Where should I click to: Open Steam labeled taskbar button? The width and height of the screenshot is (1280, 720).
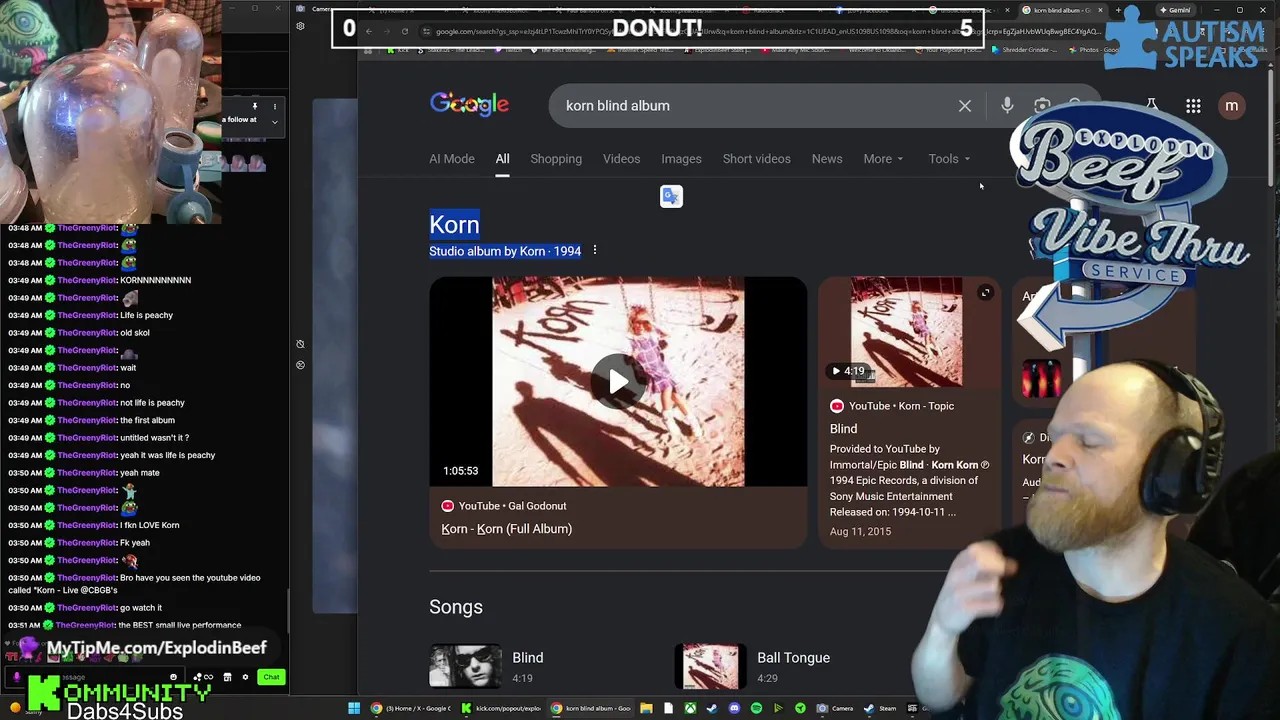pos(881,708)
